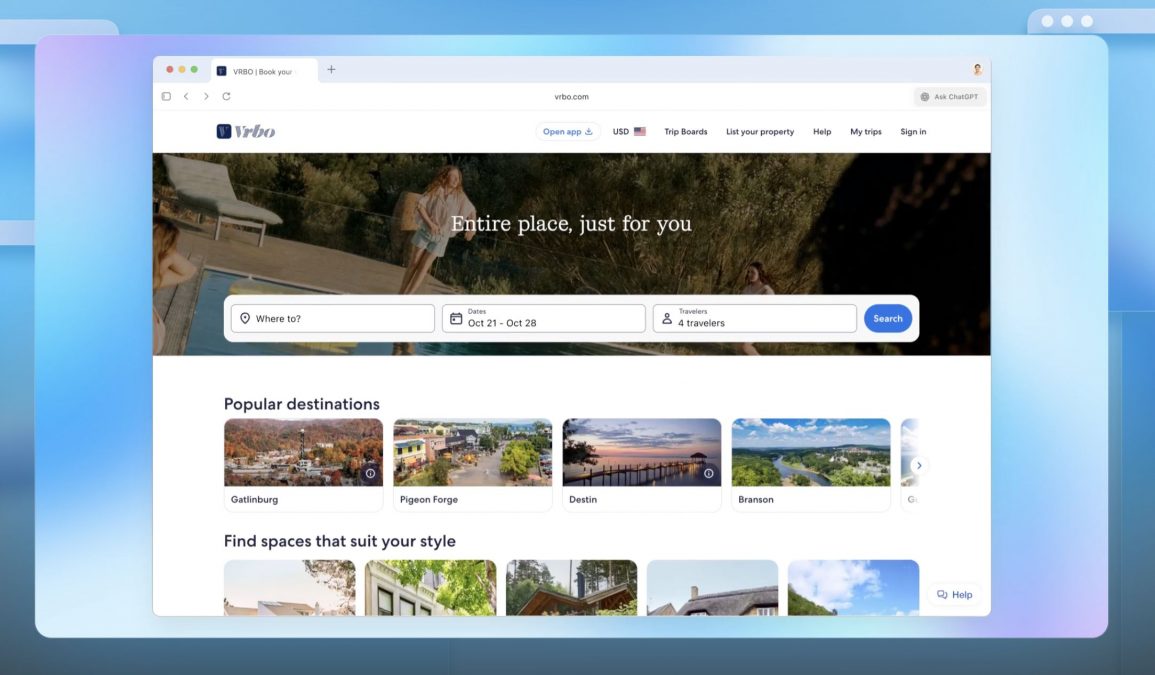Click the Sign in link
The height and width of the screenshot is (675, 1155).
[912, 131]
